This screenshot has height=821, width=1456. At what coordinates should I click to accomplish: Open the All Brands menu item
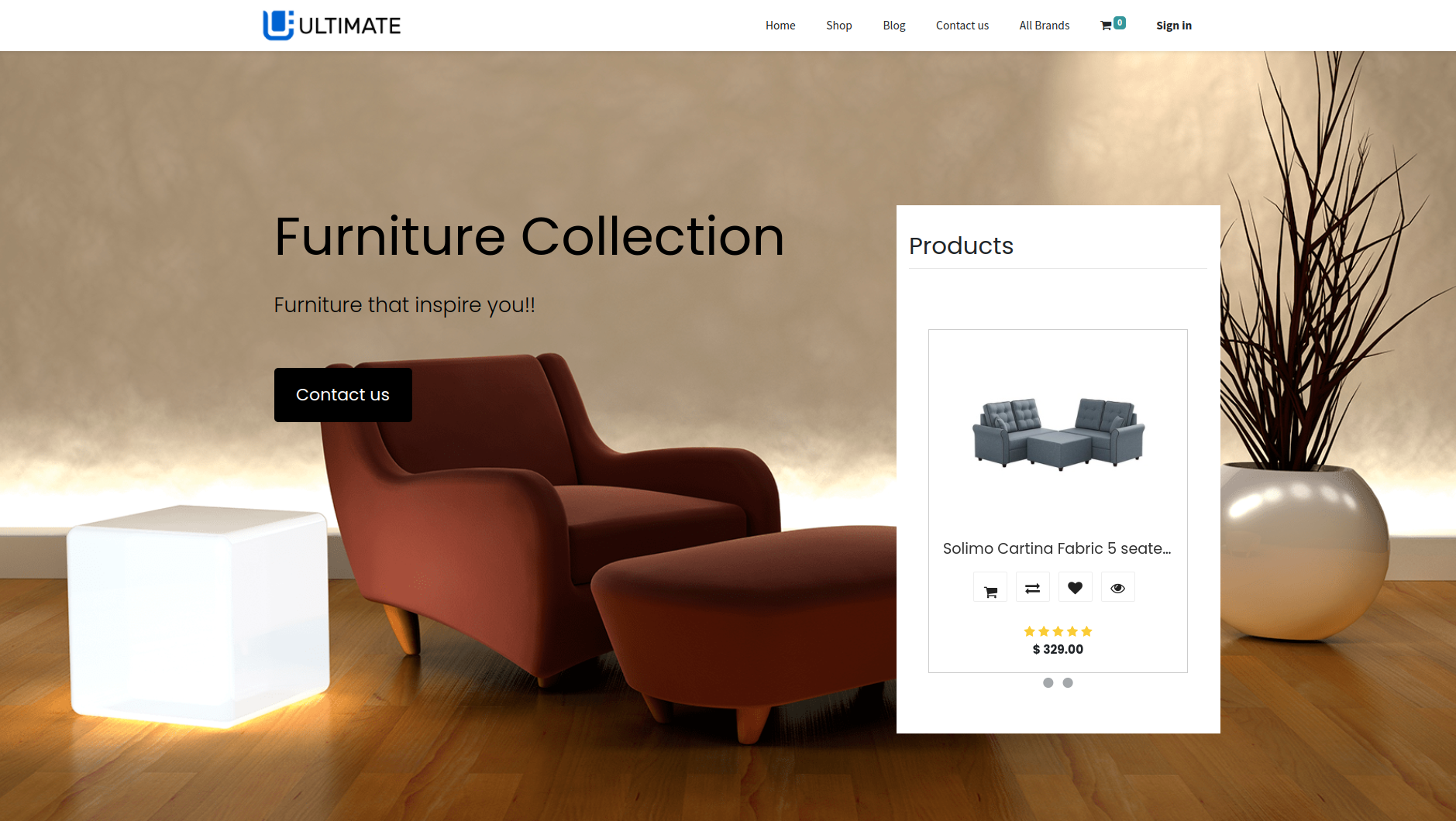tap(1045, 26)
